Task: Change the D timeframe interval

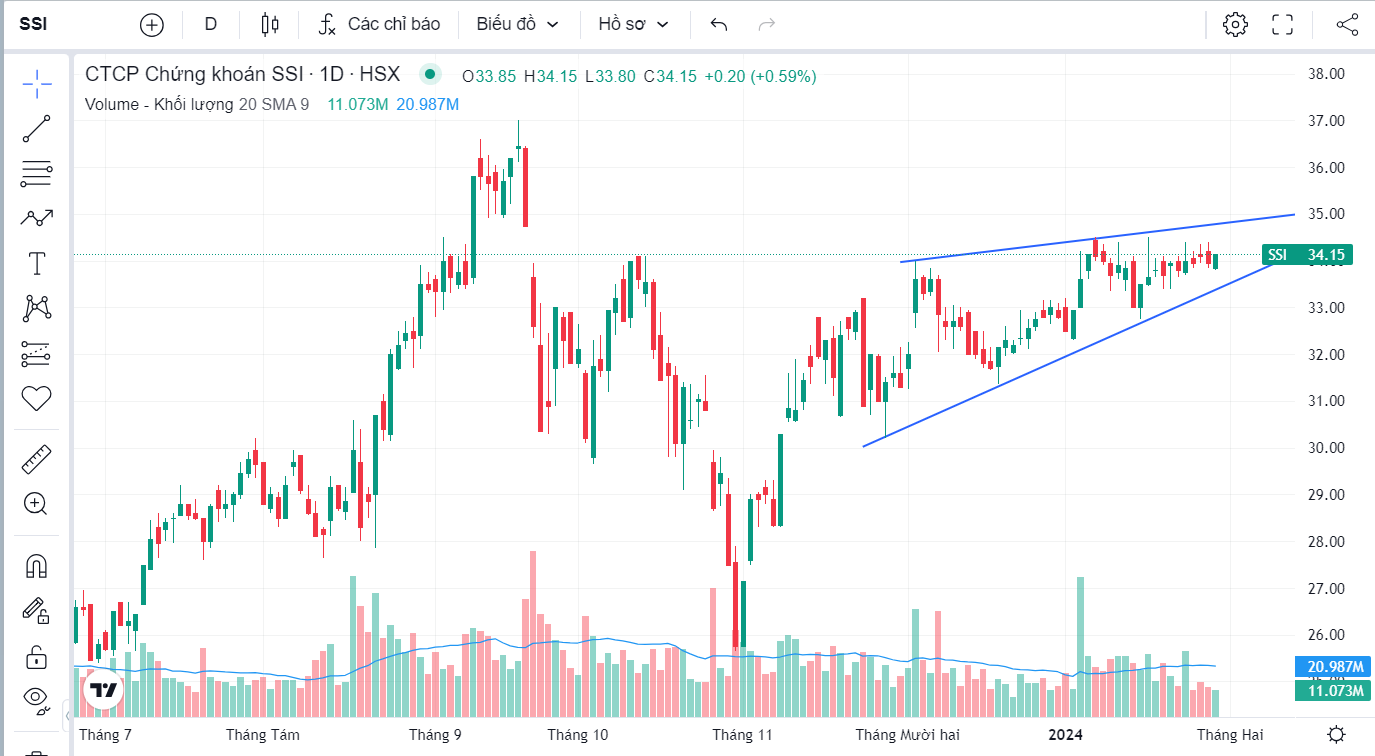Action: click(211, 24)
